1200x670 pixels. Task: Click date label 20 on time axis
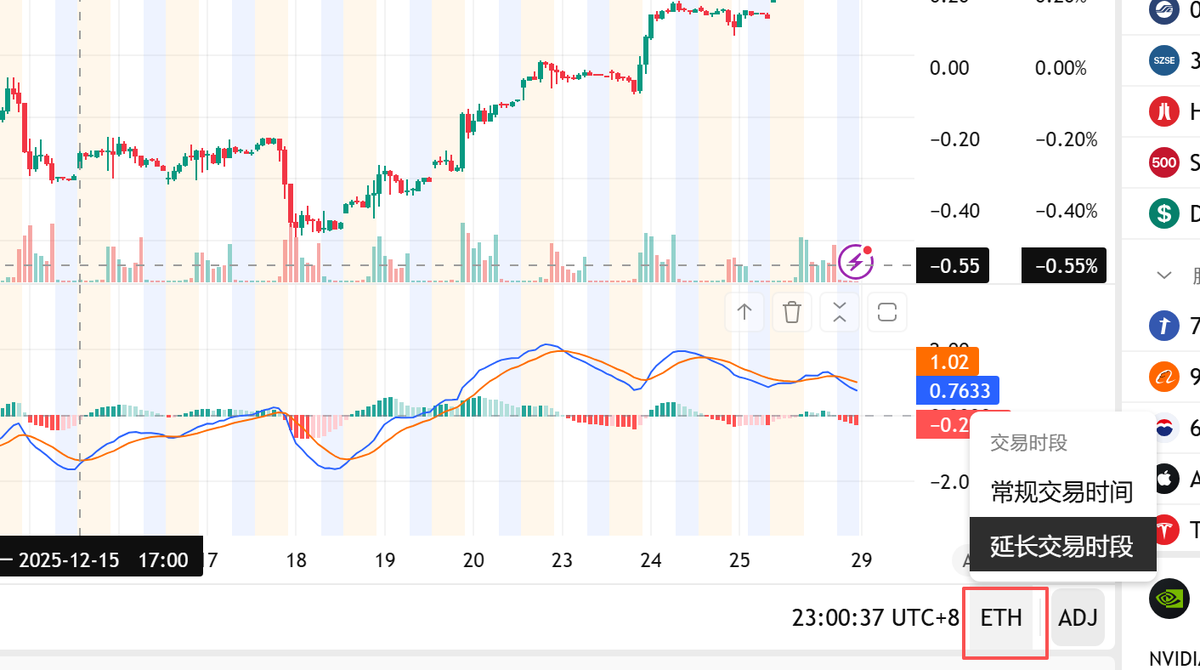[x=473, y=560]
